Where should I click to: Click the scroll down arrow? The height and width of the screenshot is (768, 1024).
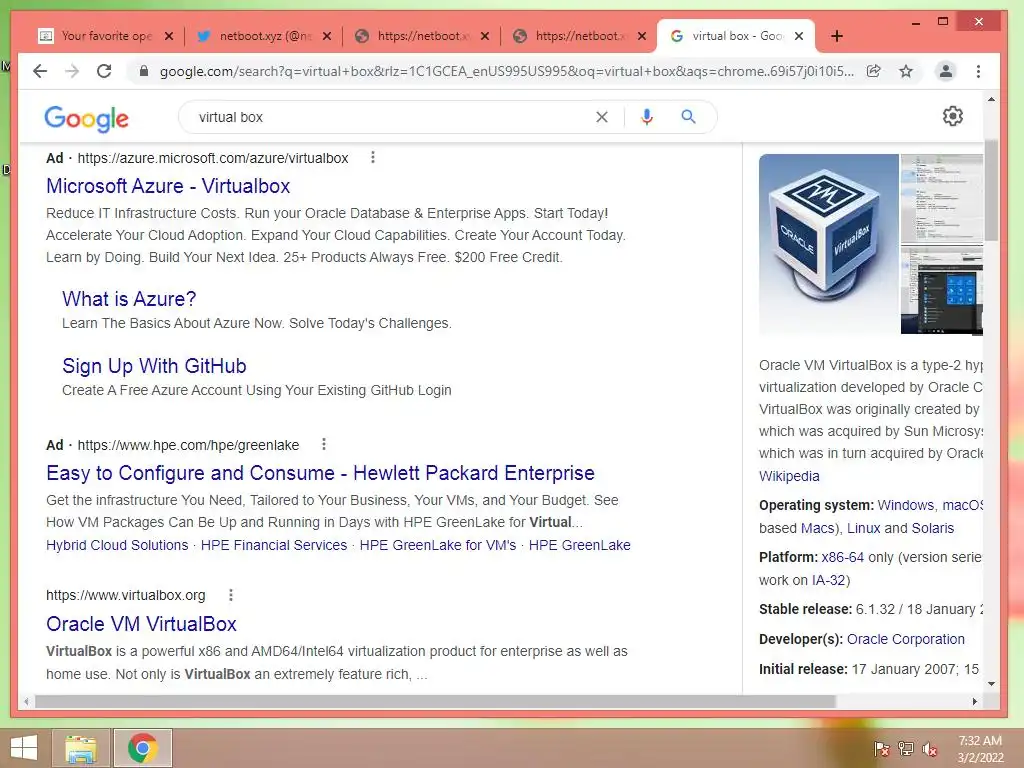point(991,684)
